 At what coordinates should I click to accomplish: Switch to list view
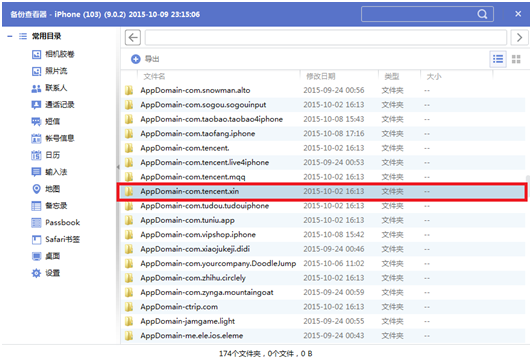click(x=498, y=59)
